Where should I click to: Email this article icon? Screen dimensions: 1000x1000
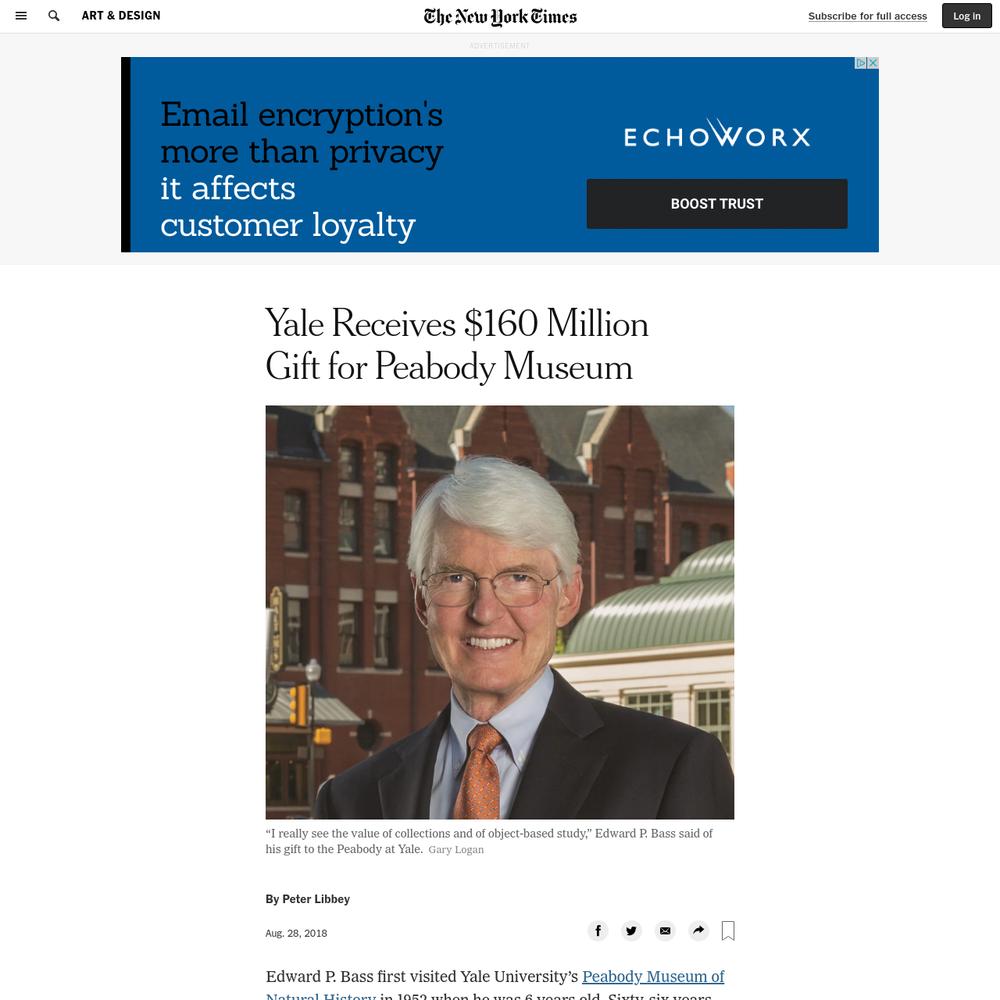click(665, 930)
